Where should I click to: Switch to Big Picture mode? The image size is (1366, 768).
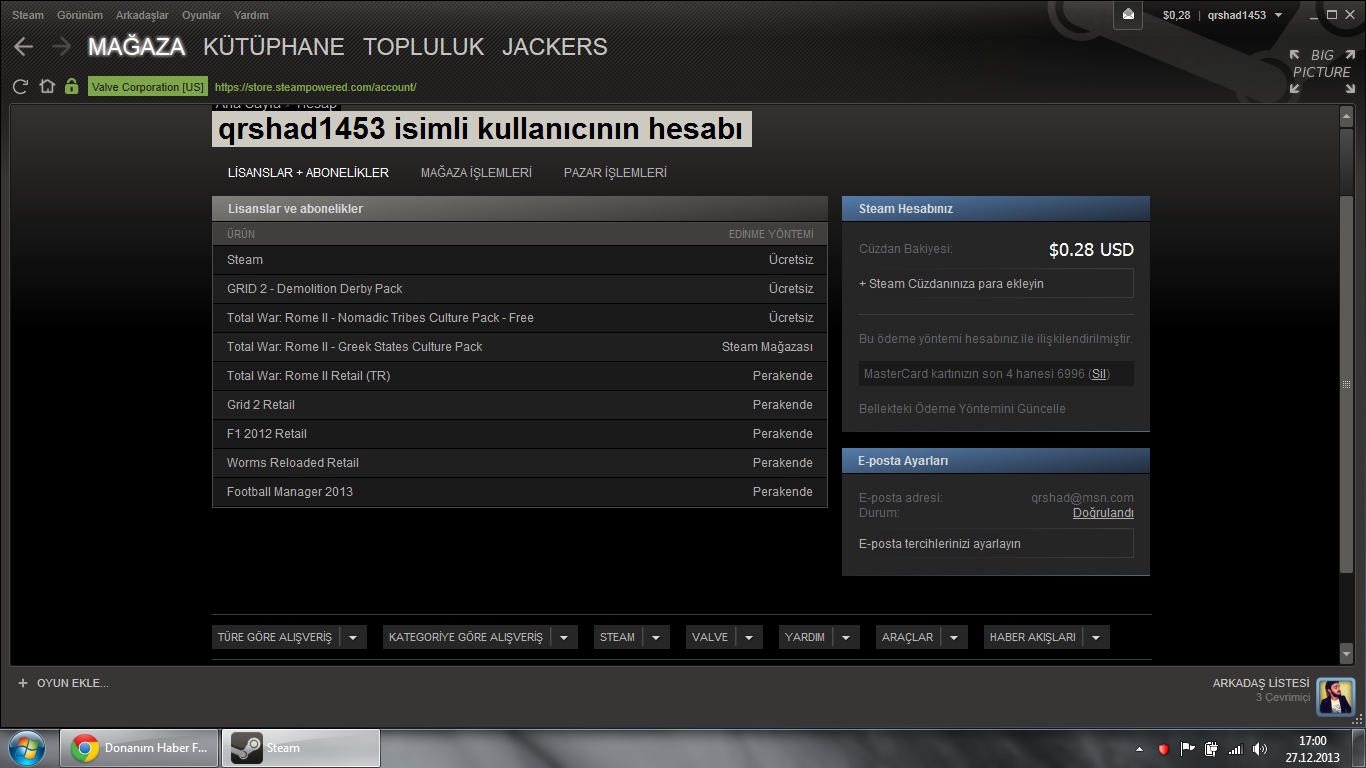[1321, 72]
